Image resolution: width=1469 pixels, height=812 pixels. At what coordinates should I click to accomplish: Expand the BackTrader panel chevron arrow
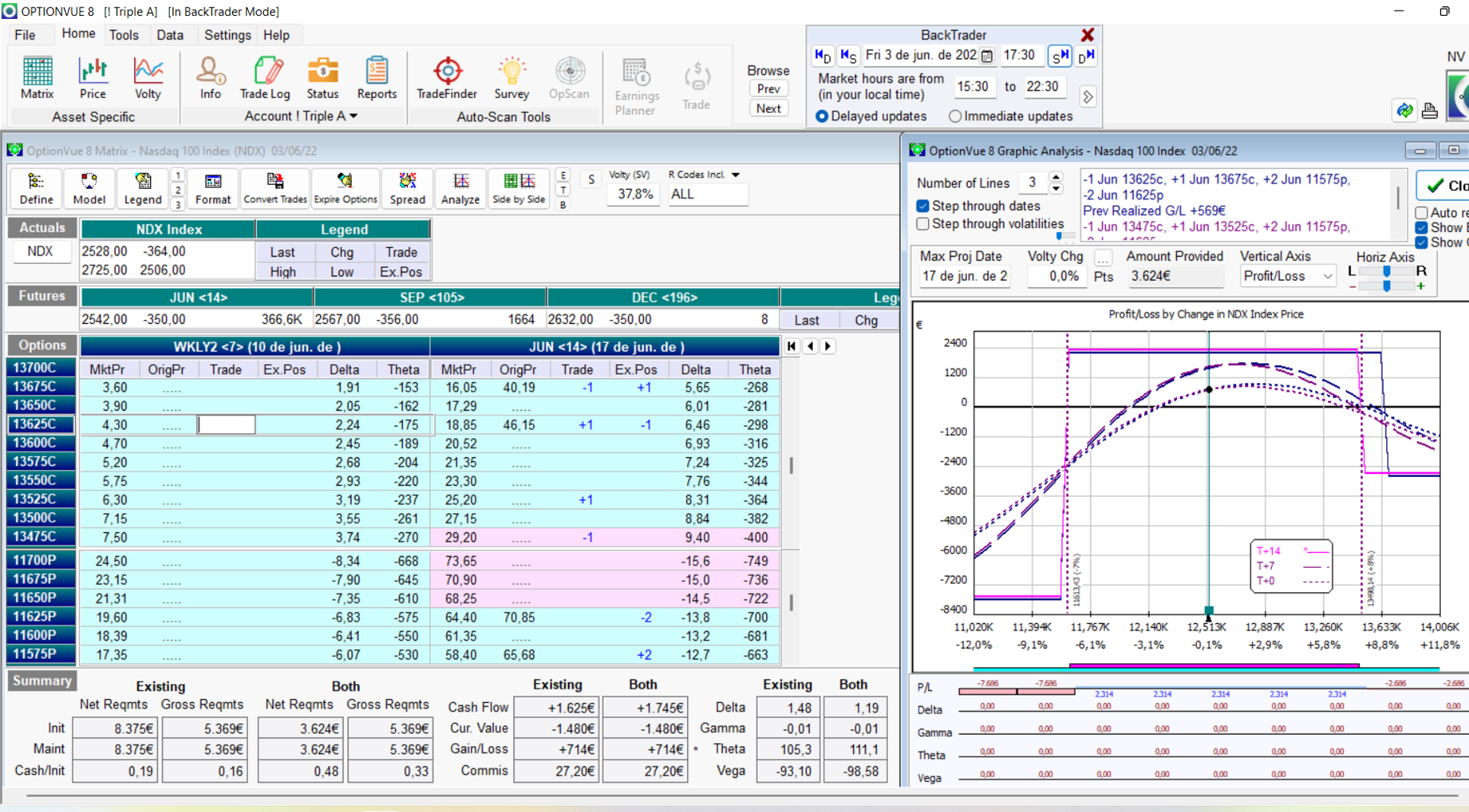(x=1088, y=97)
